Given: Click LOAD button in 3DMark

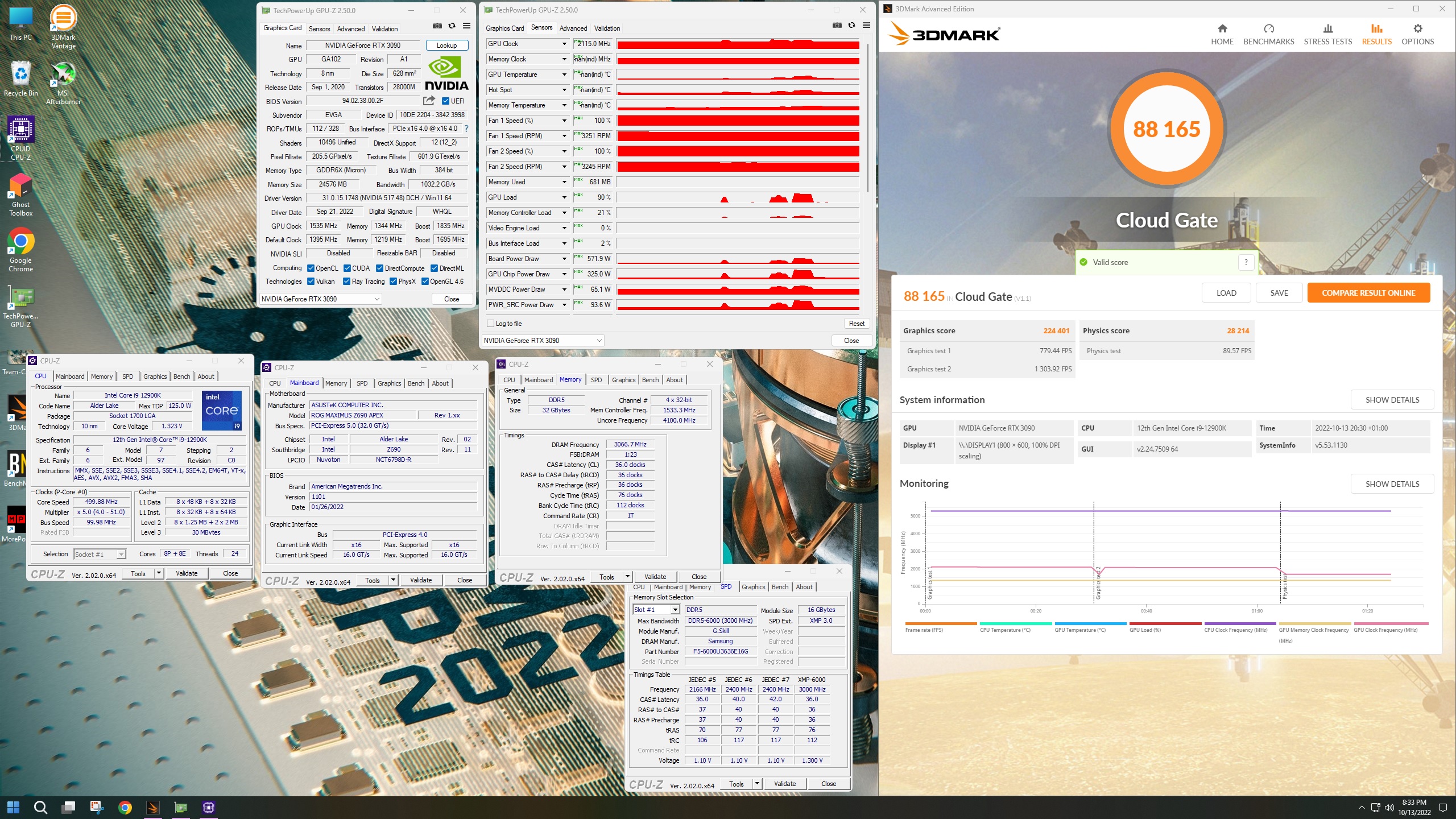Looking at the screenshot, I should pyautogui.click(x=1226, y=293).
